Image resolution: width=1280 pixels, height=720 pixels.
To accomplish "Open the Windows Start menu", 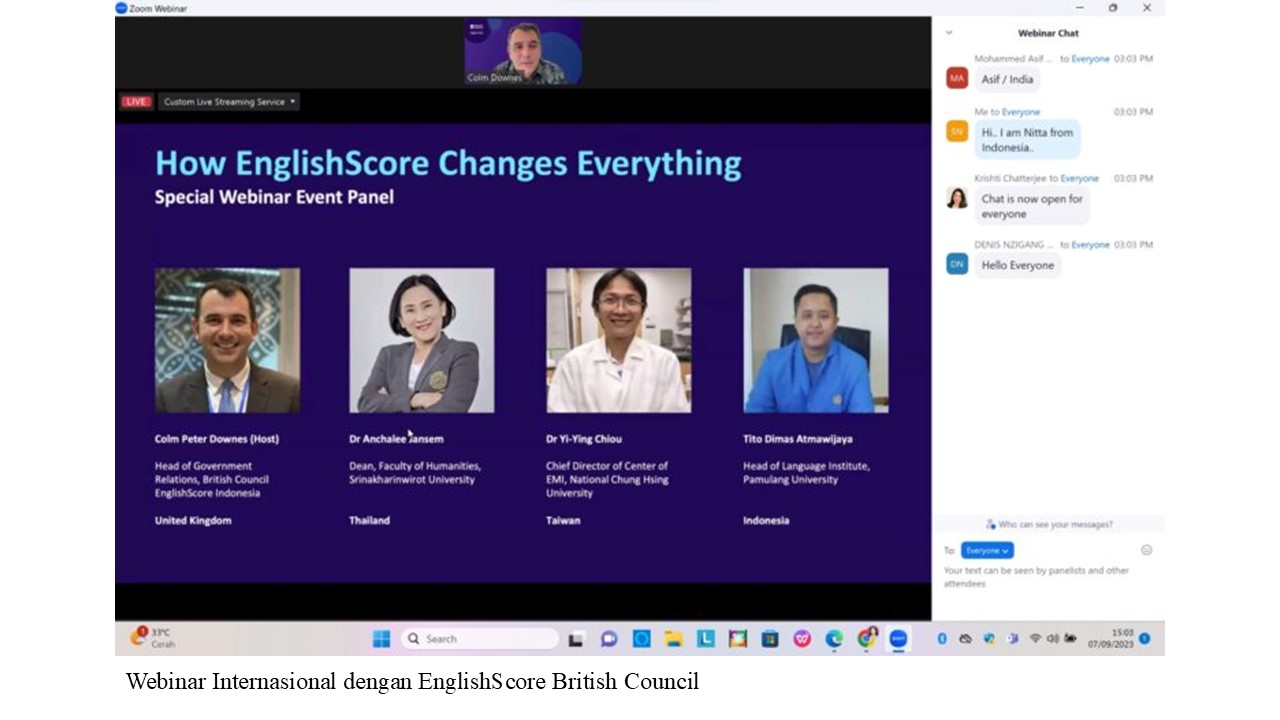I will coord(381,639).
